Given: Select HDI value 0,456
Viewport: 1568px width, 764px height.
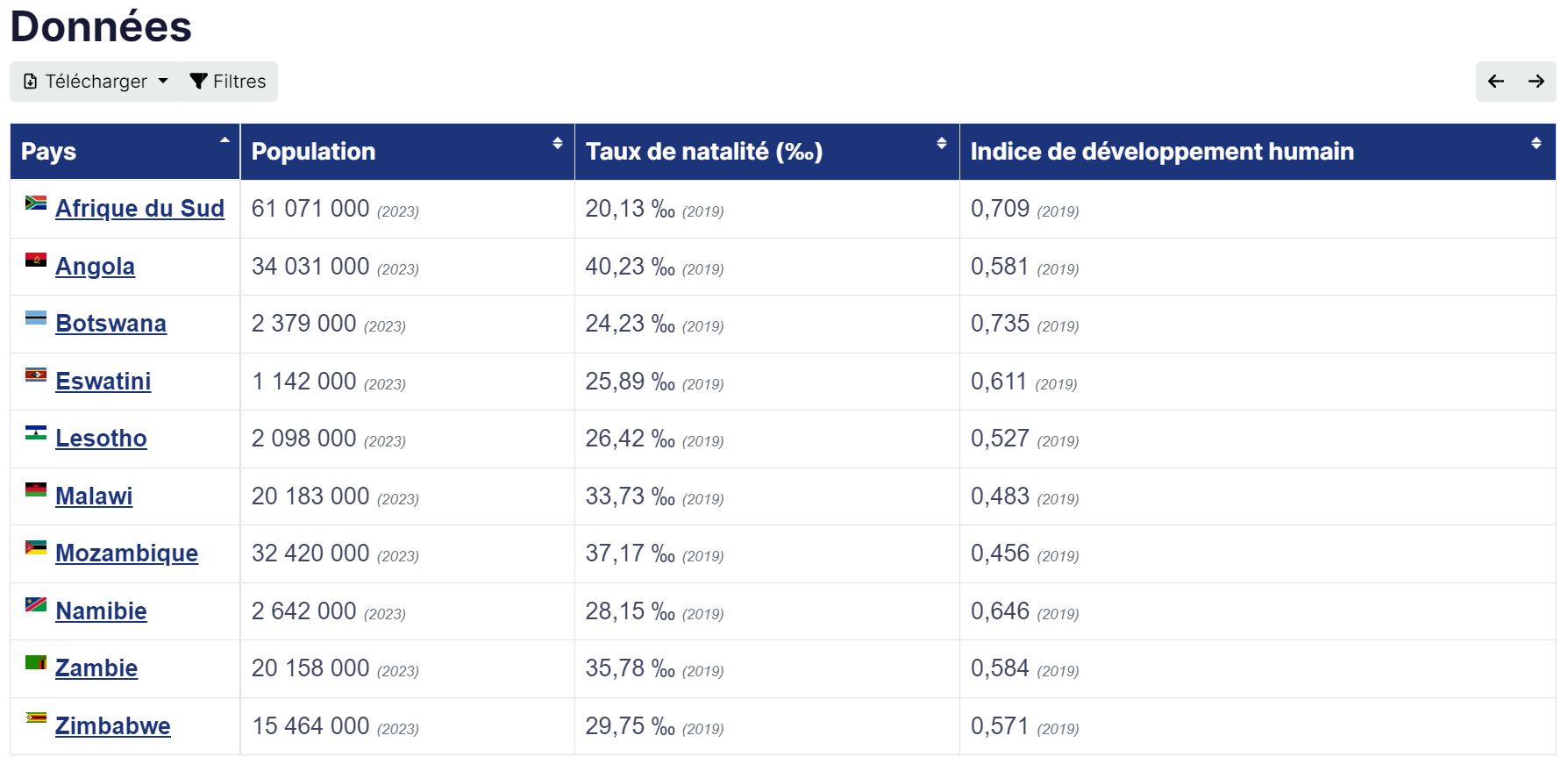Looking at the screenshot, I should [x=1000, y=553].
